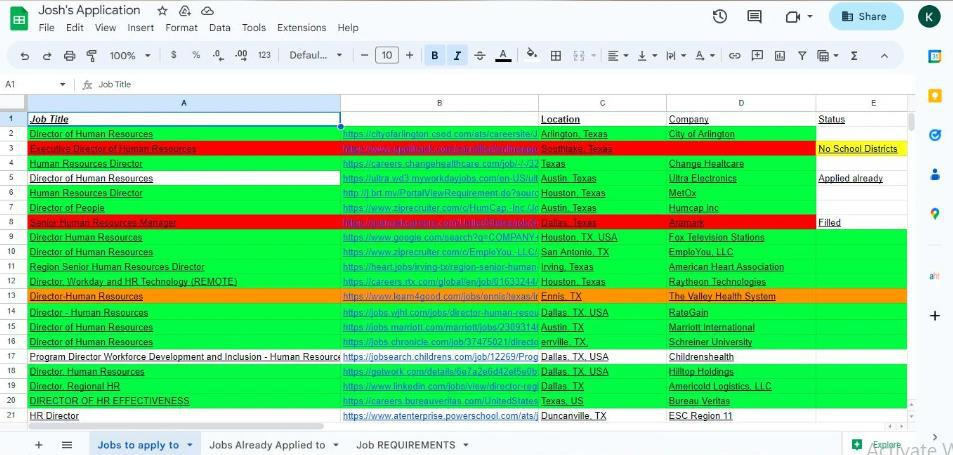Open Contacts side panel
Screen dimensions: 953x455
[x=935, y=174]
